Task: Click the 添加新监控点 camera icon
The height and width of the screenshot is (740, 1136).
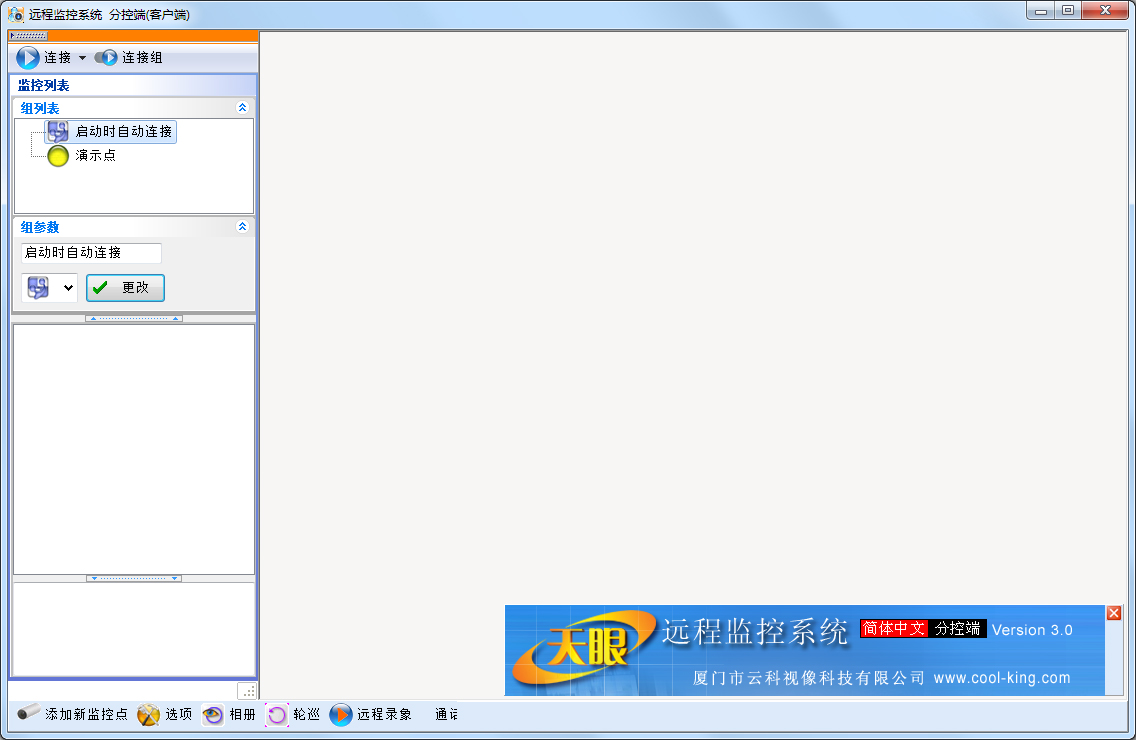Action: tap(29, 713)
